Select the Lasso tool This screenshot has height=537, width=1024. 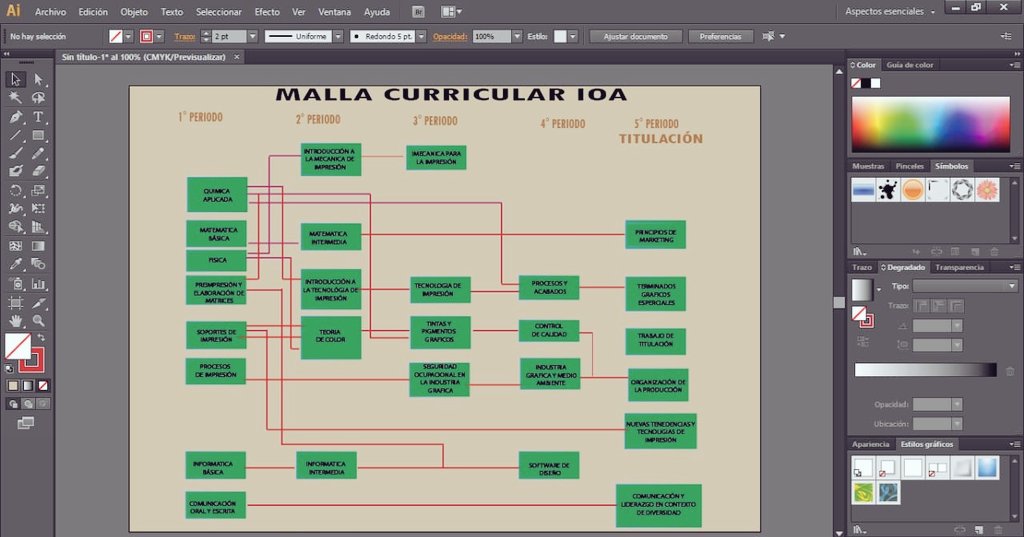click(x=39, y=98)
